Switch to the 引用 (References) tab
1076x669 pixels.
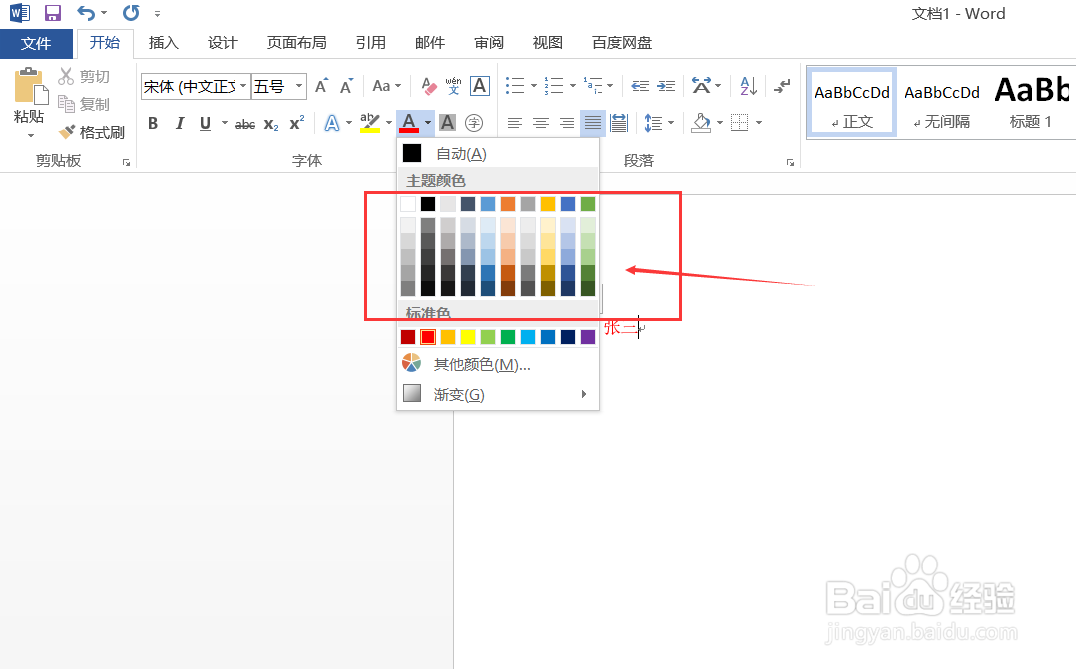pyautogui.click(x=371, y=43)
